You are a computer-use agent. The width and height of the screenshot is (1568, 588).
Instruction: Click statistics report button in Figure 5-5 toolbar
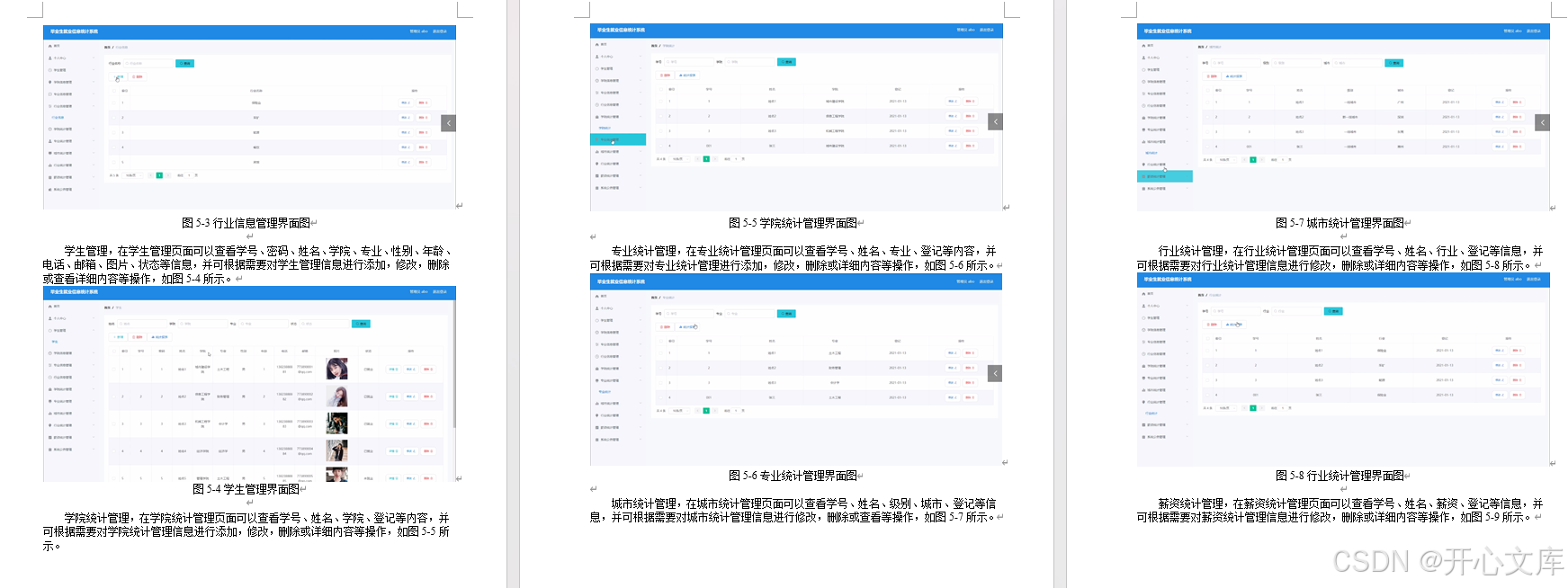tap(687, 76)
